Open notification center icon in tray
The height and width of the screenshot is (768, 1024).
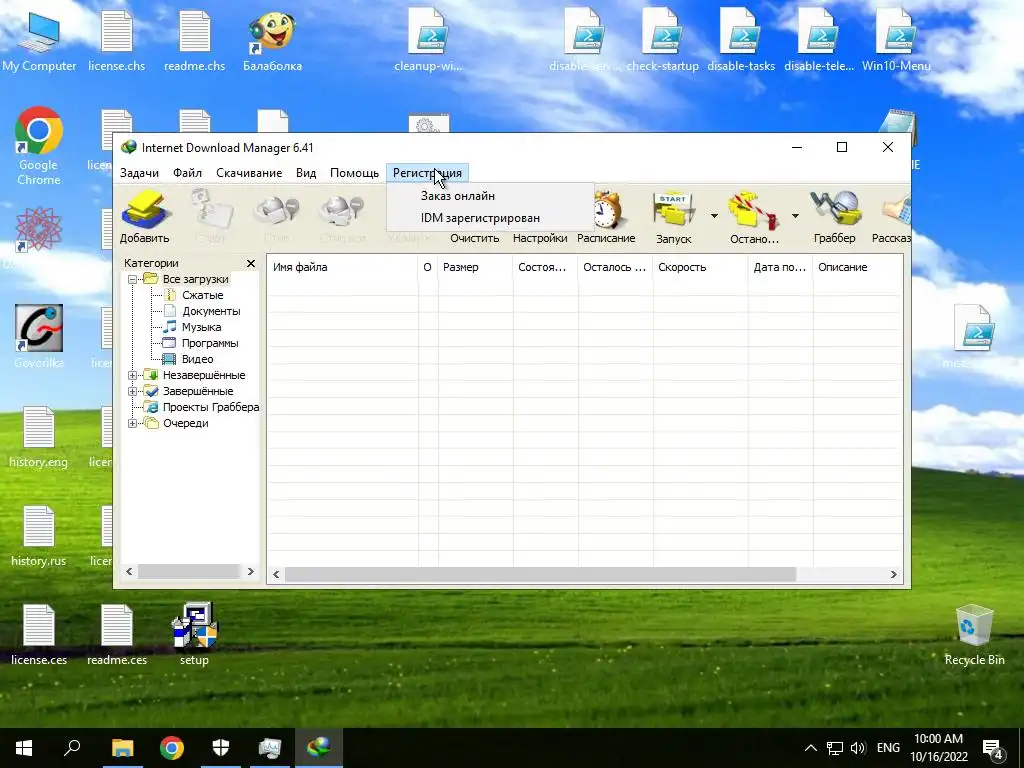(x=992, y=748)
